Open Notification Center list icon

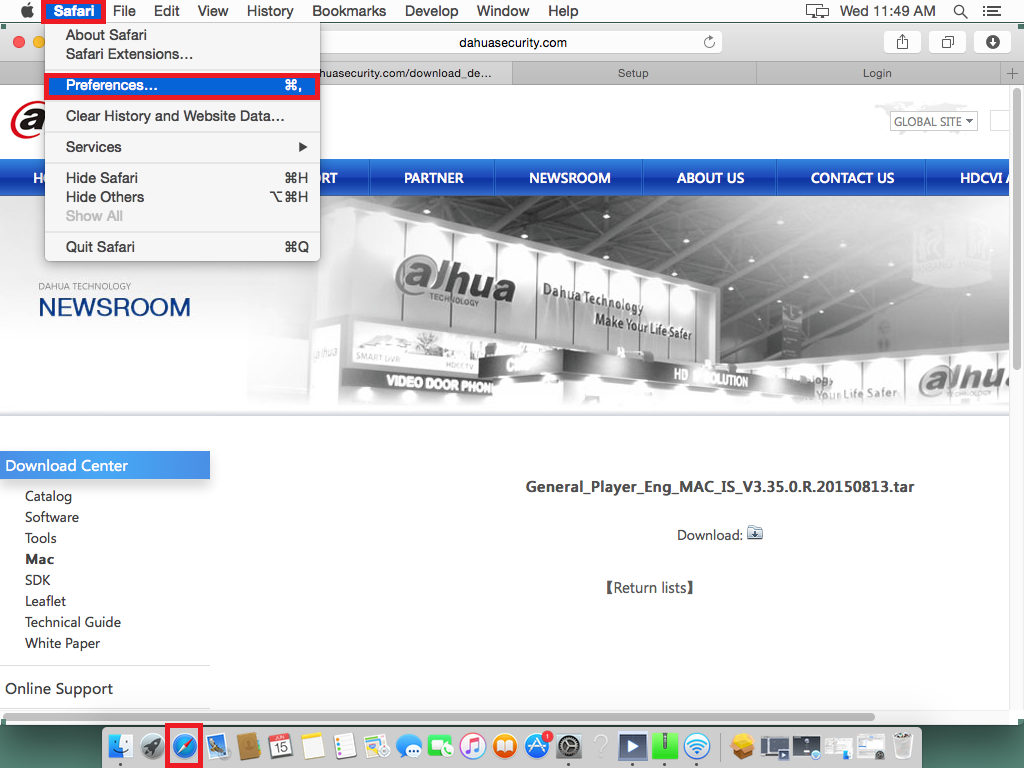[991, 11]
